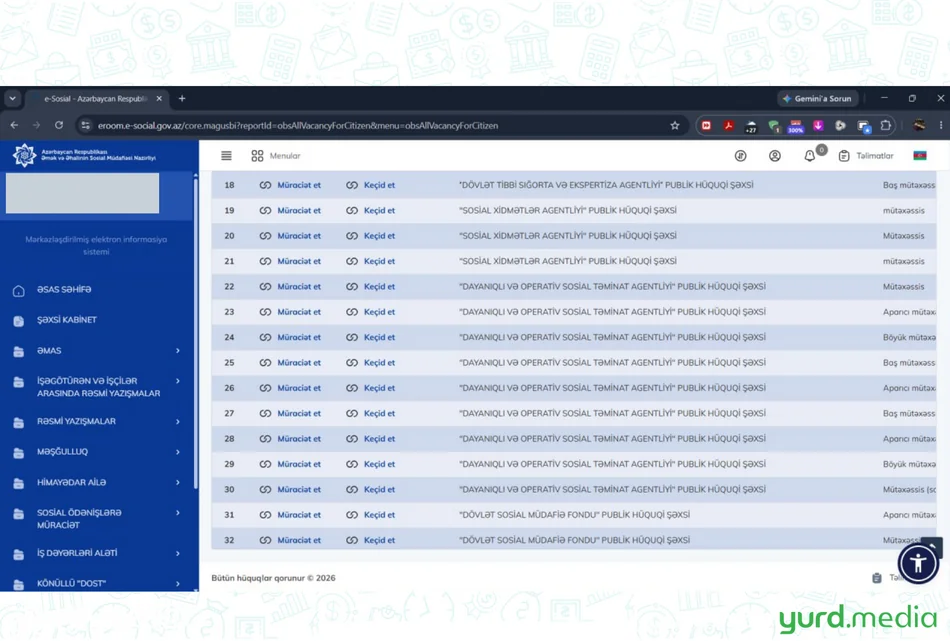Click the circular help icon left of the profile icon
The width and height of the screenshot is (950, 641).
pyautogui.click(x=740, y=156)
